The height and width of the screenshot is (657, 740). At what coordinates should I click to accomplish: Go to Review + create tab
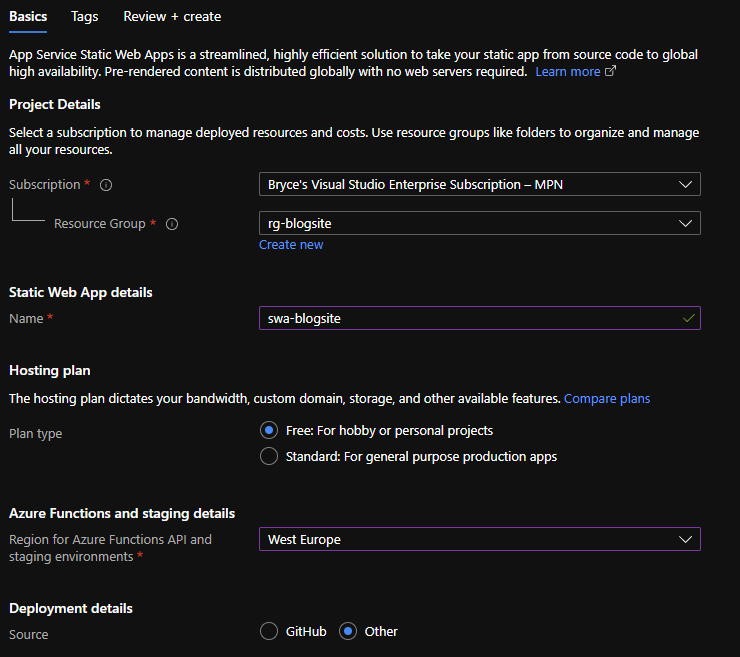coord(172,16)
